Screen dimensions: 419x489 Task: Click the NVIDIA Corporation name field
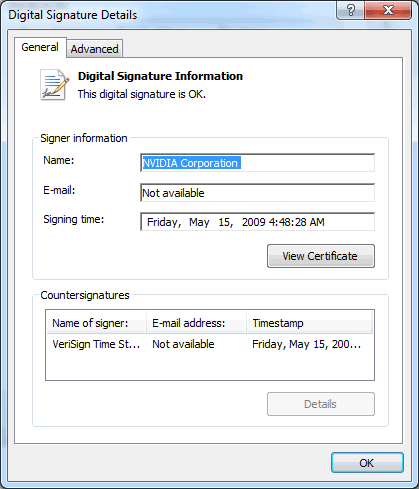257,163
